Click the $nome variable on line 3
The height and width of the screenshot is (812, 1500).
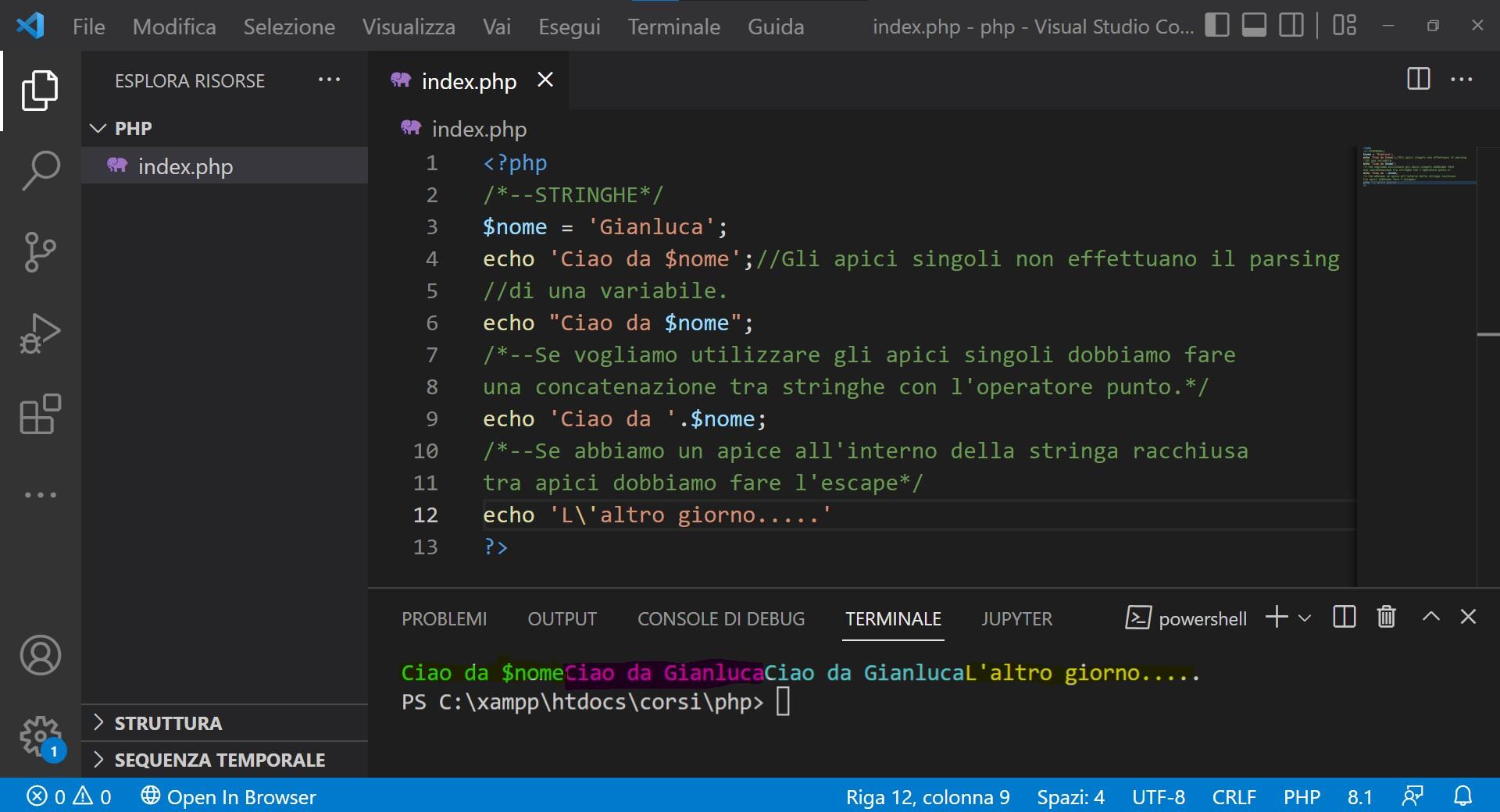(515, 227)
